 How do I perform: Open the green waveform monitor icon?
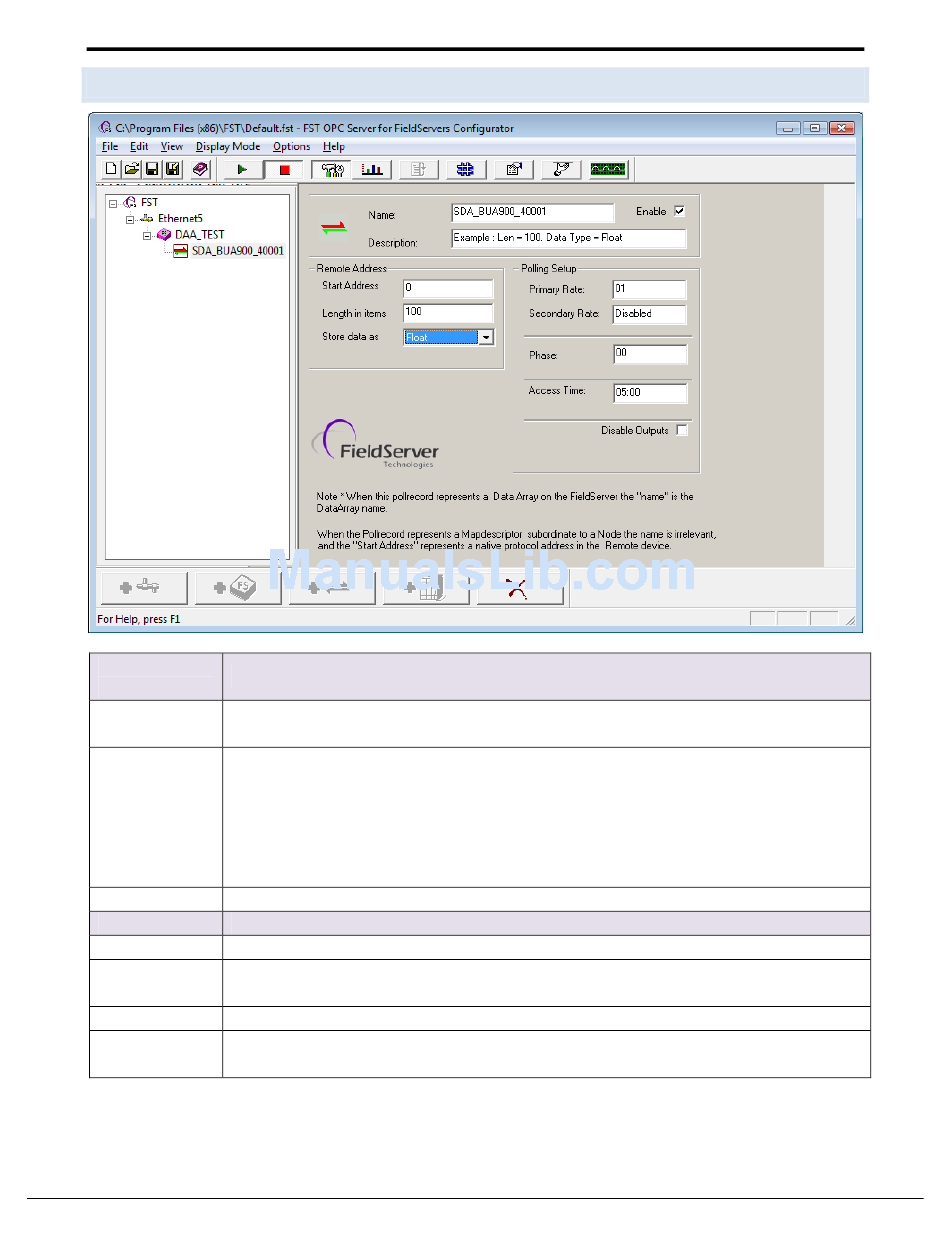pos(608,169)
